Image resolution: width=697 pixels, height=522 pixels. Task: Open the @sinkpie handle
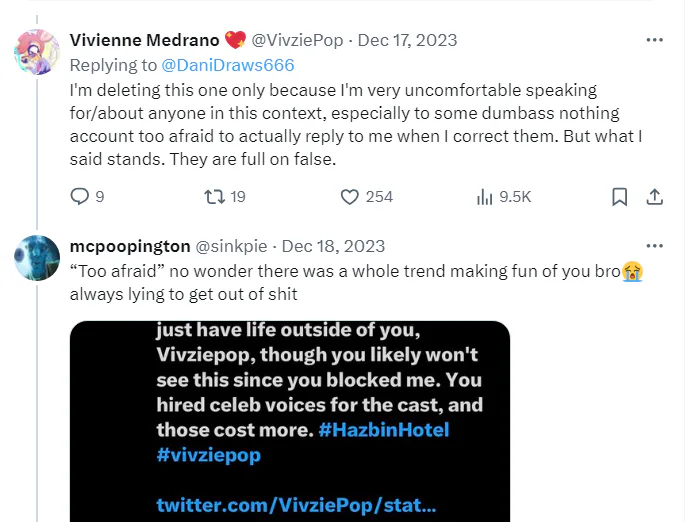coord(229,246)
